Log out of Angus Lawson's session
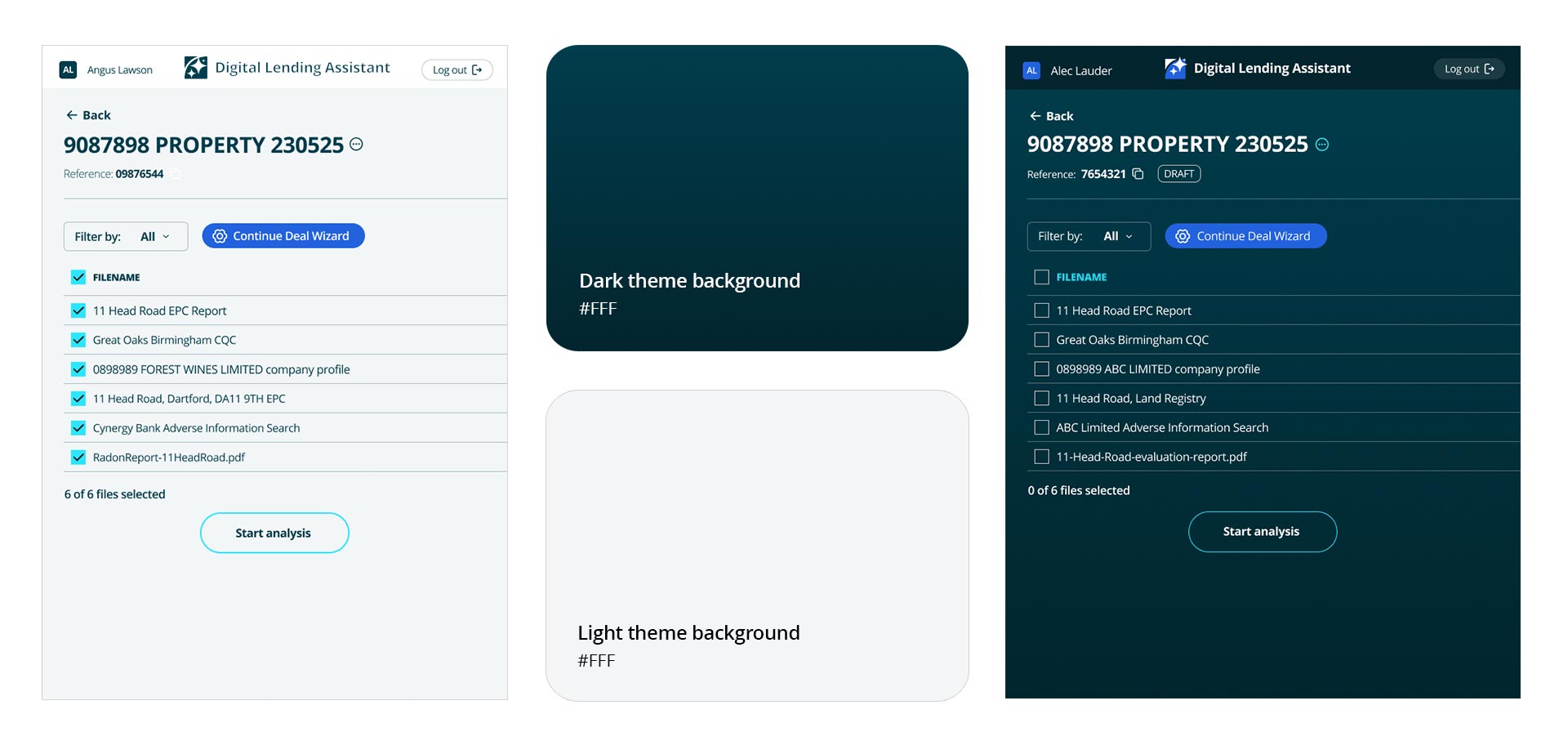Screen dimensions: 1568x741 [457, 70]
